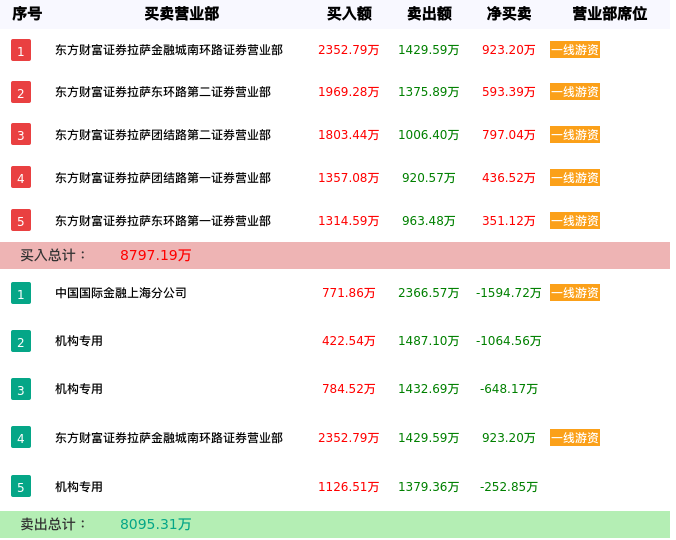Click 一线游资 tag in 净买卖 797.04万 row
The height and width of the screenshot is (540, 676).
(x=575, y=135)
